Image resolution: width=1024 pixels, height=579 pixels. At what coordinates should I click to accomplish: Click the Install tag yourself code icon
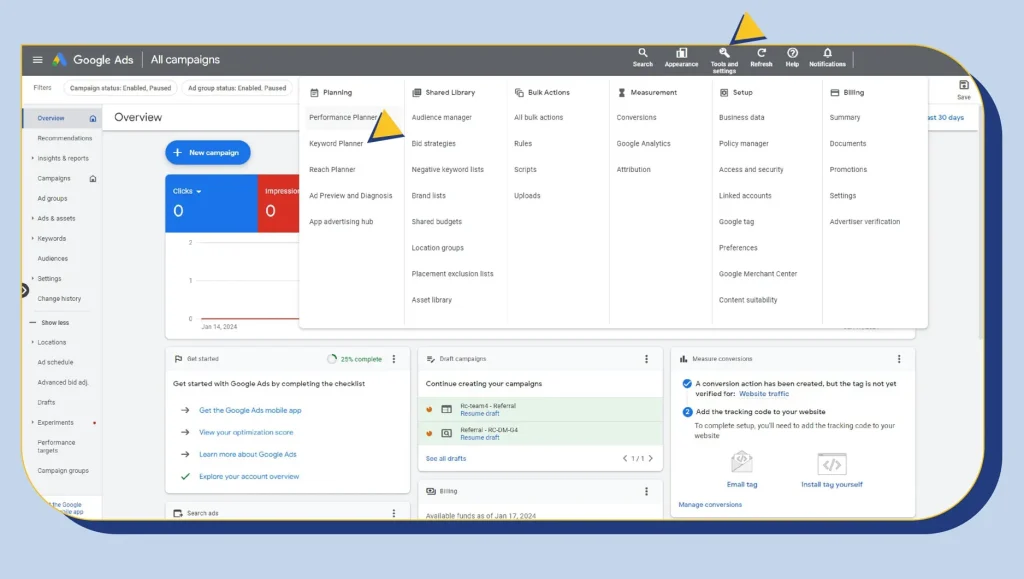pyautogui.click(x=831, y=464)
